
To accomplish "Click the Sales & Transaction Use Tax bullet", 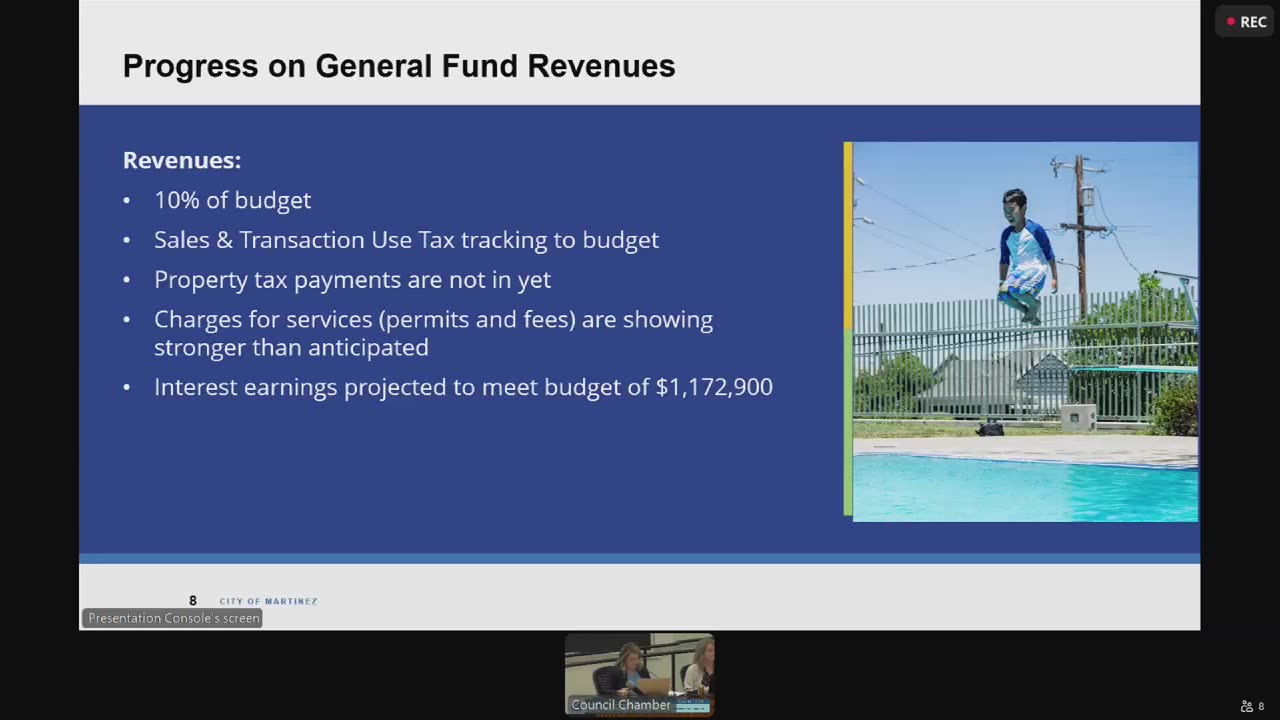I will point(406,240).
